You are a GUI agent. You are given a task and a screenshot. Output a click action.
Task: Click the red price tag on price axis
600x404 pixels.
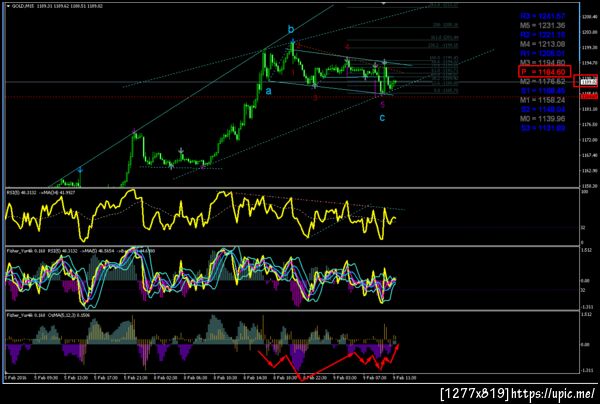coord(589,97)
